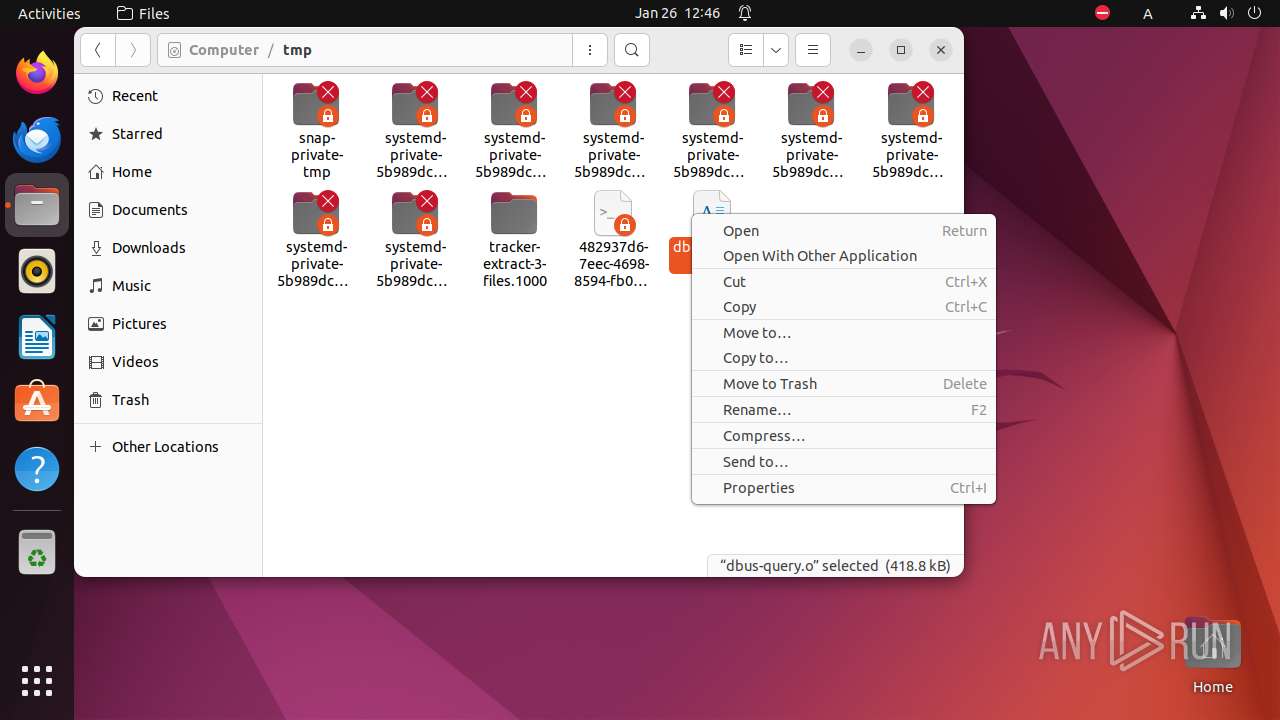The height and width of the screenshot is (720, 1280).
Task: Launch Rhythmbox from the dock
Action: (x=37, y=271)
